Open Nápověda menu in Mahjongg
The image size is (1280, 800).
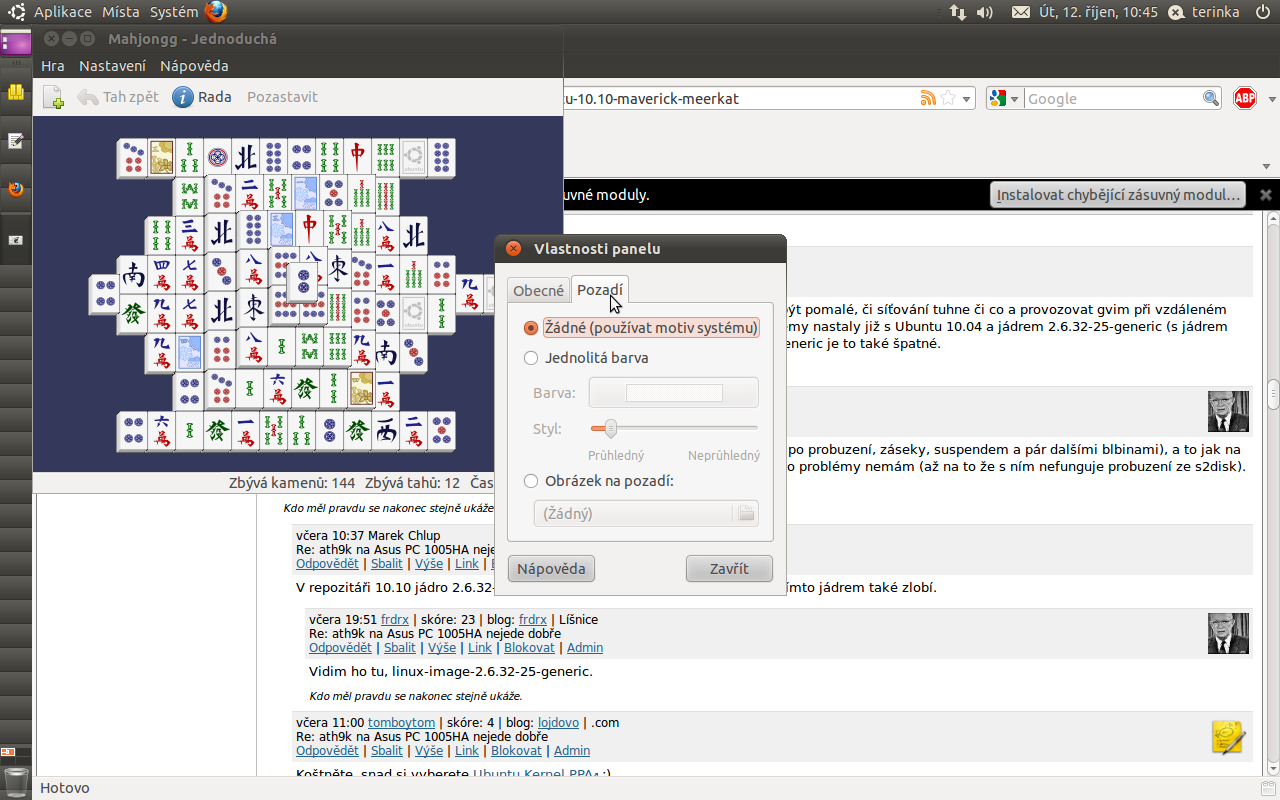(194, 66)
